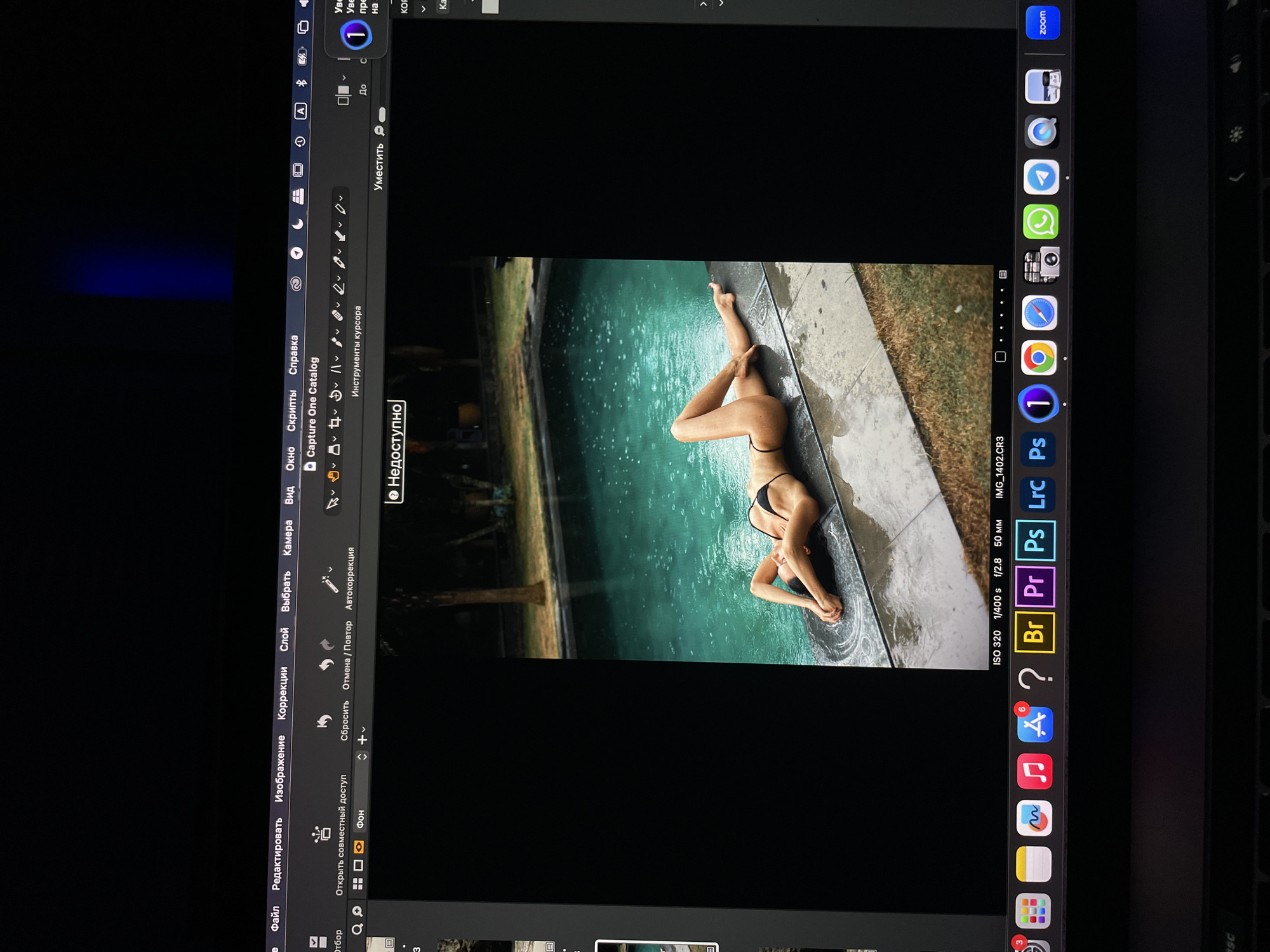
Task: Switch viewer to single-image square mode
Action: [358, 866]
